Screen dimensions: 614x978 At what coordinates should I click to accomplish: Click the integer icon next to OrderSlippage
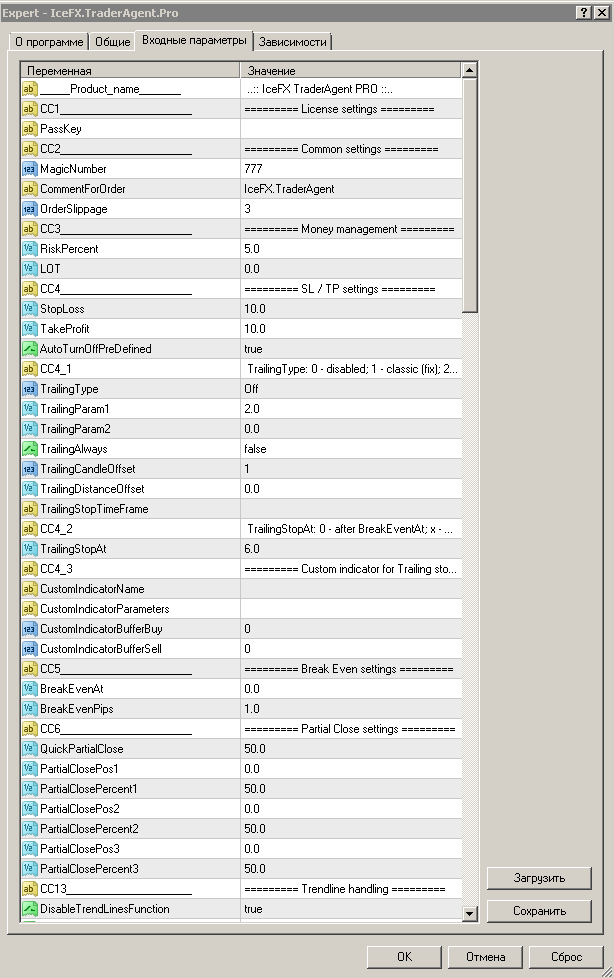[x=29, y=209]
